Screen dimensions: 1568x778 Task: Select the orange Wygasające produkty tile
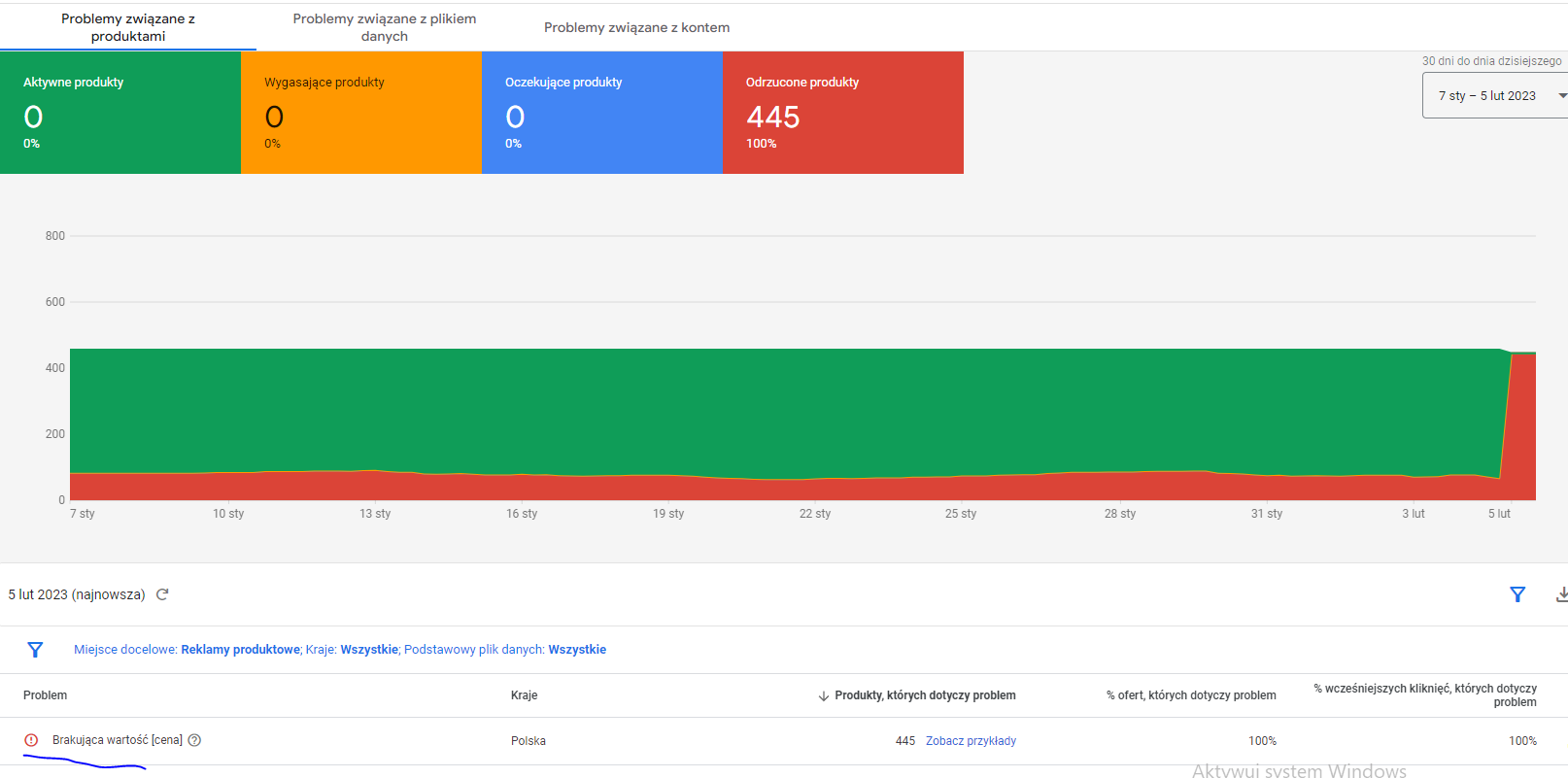pyautogui.click(x=361, y=113)
